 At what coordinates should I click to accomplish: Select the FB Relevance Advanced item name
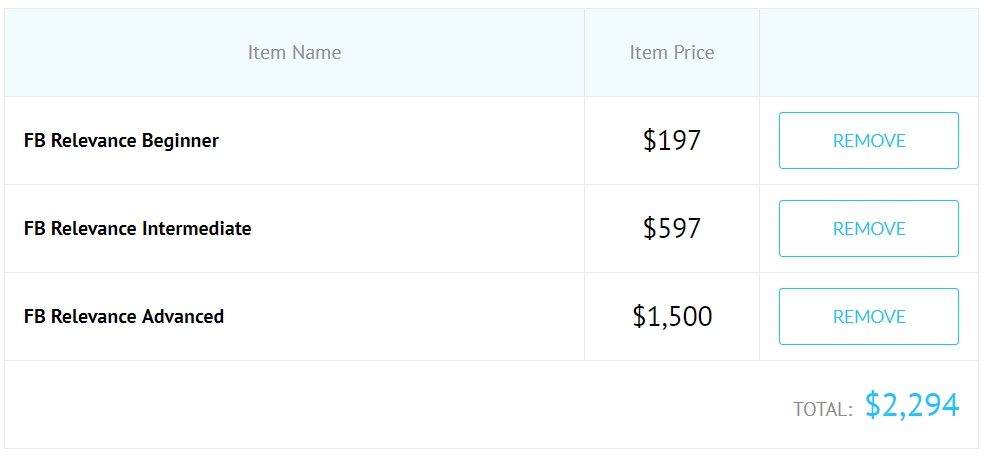click(124, 316)
